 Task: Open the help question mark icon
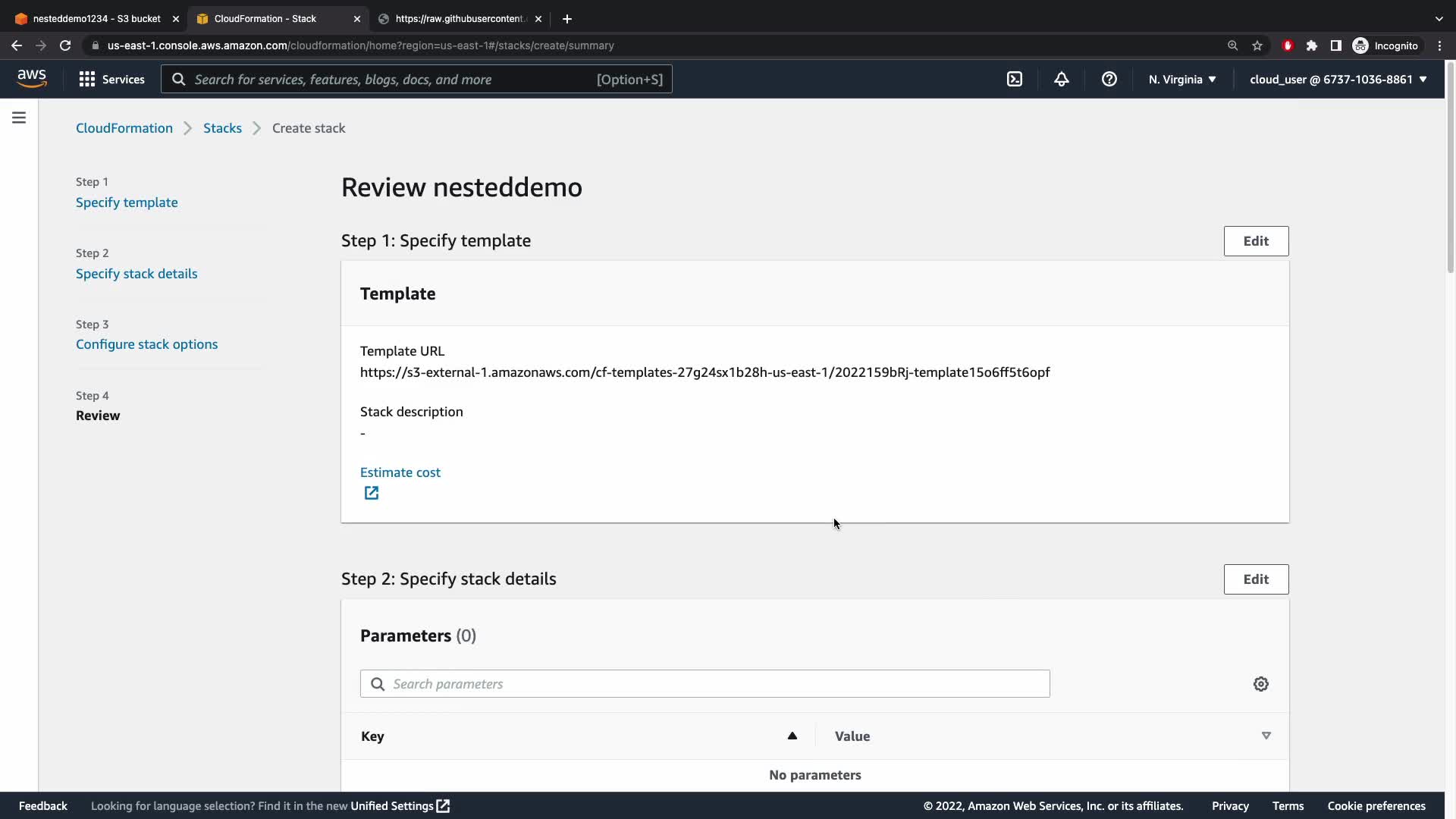coord(1109,80)
